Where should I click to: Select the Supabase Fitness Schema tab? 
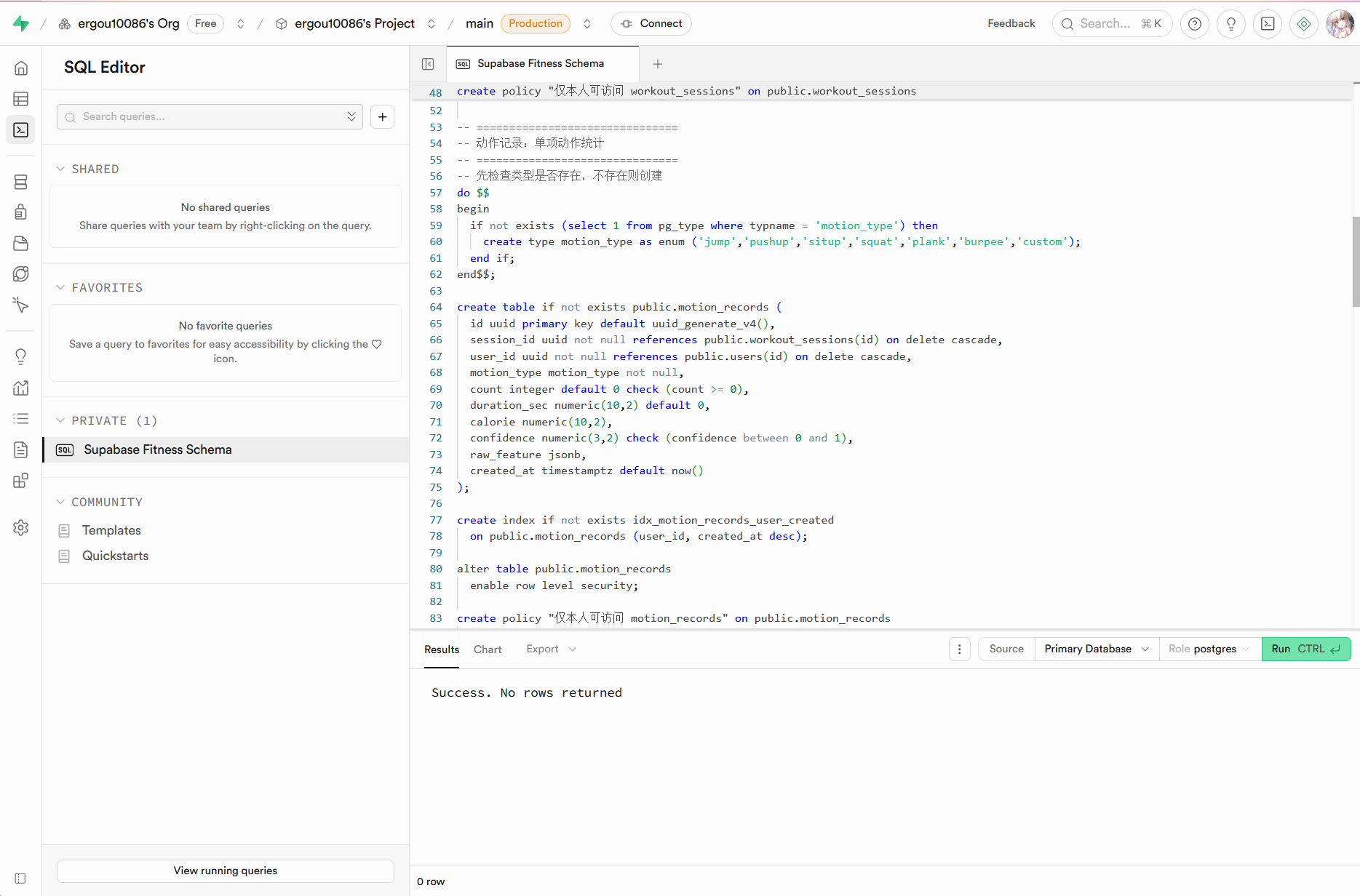pos(541,64)
